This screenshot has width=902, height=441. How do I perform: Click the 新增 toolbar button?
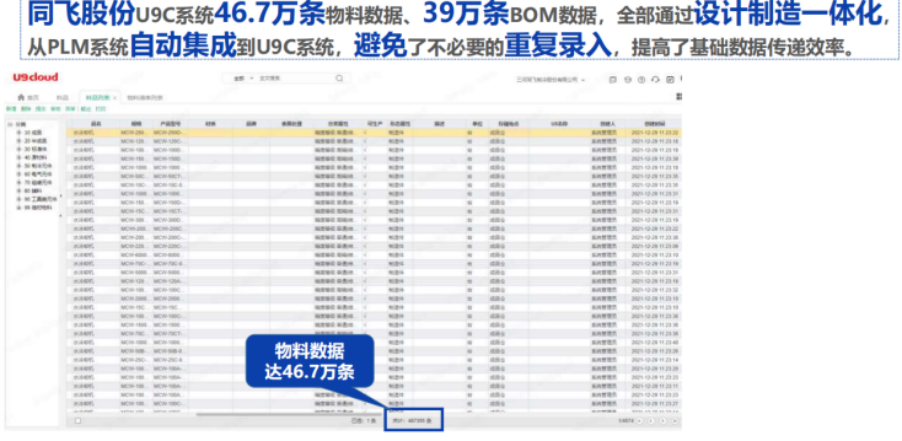(11, 109)
